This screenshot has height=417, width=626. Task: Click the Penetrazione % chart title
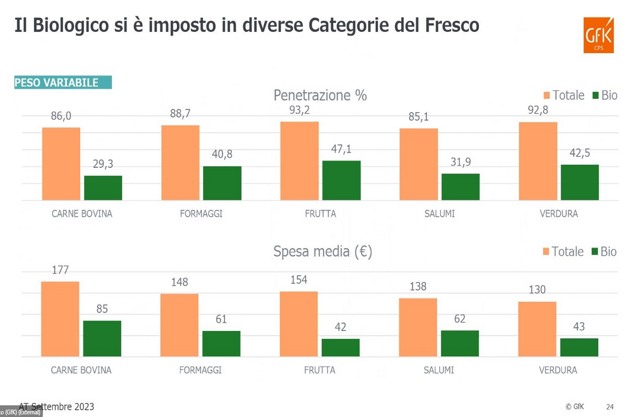[x=320, y=95]
